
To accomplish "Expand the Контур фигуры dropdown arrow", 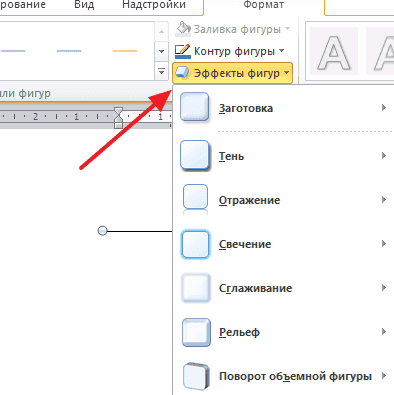I will click(282, 51).
